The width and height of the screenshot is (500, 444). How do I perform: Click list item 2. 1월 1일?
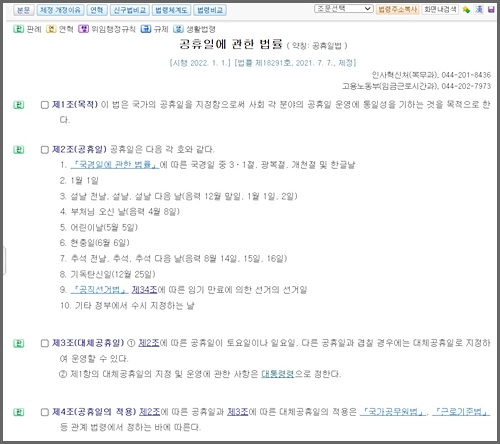[79, 181]
